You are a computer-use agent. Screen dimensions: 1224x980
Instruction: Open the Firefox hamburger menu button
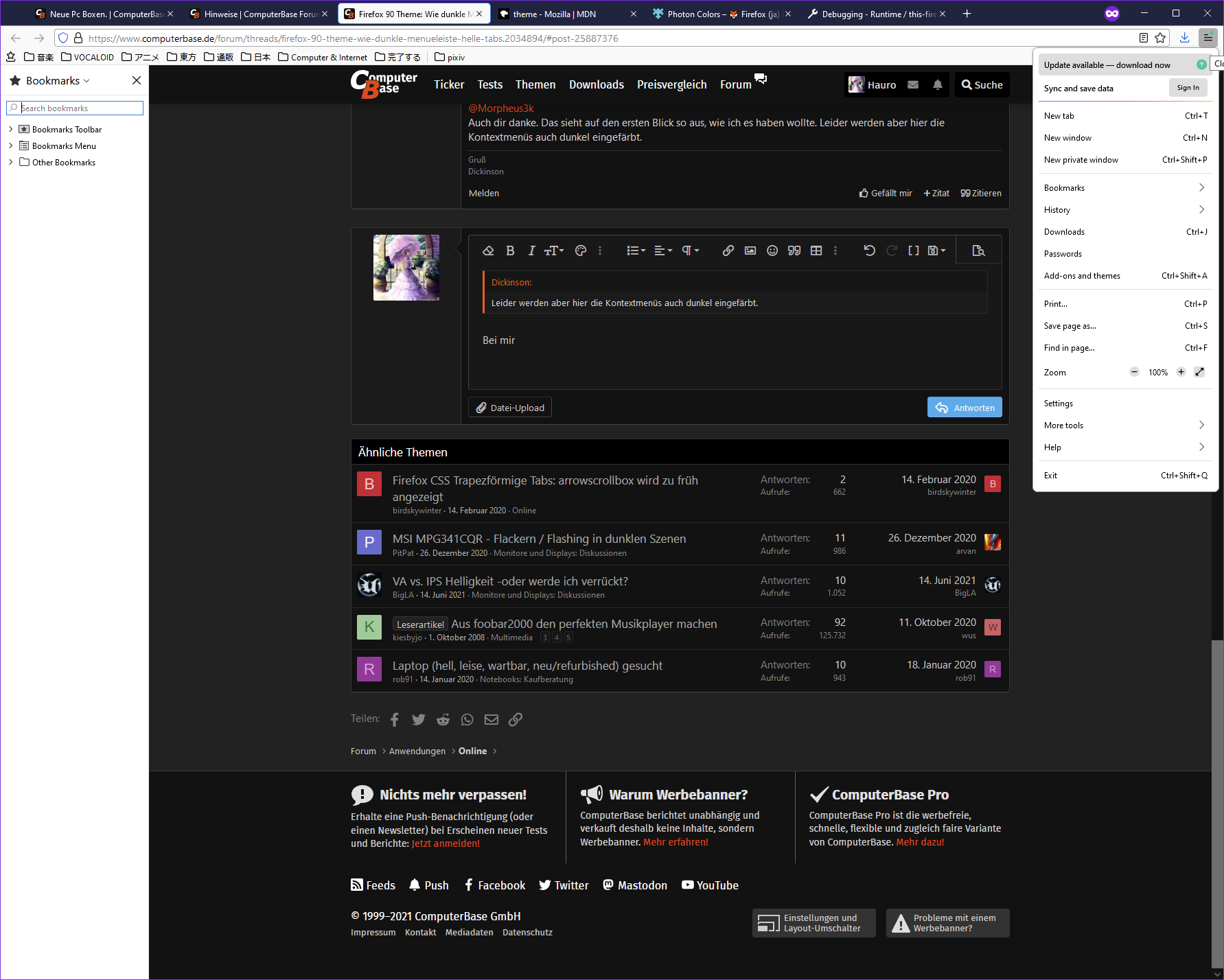tap(1208, 38)
